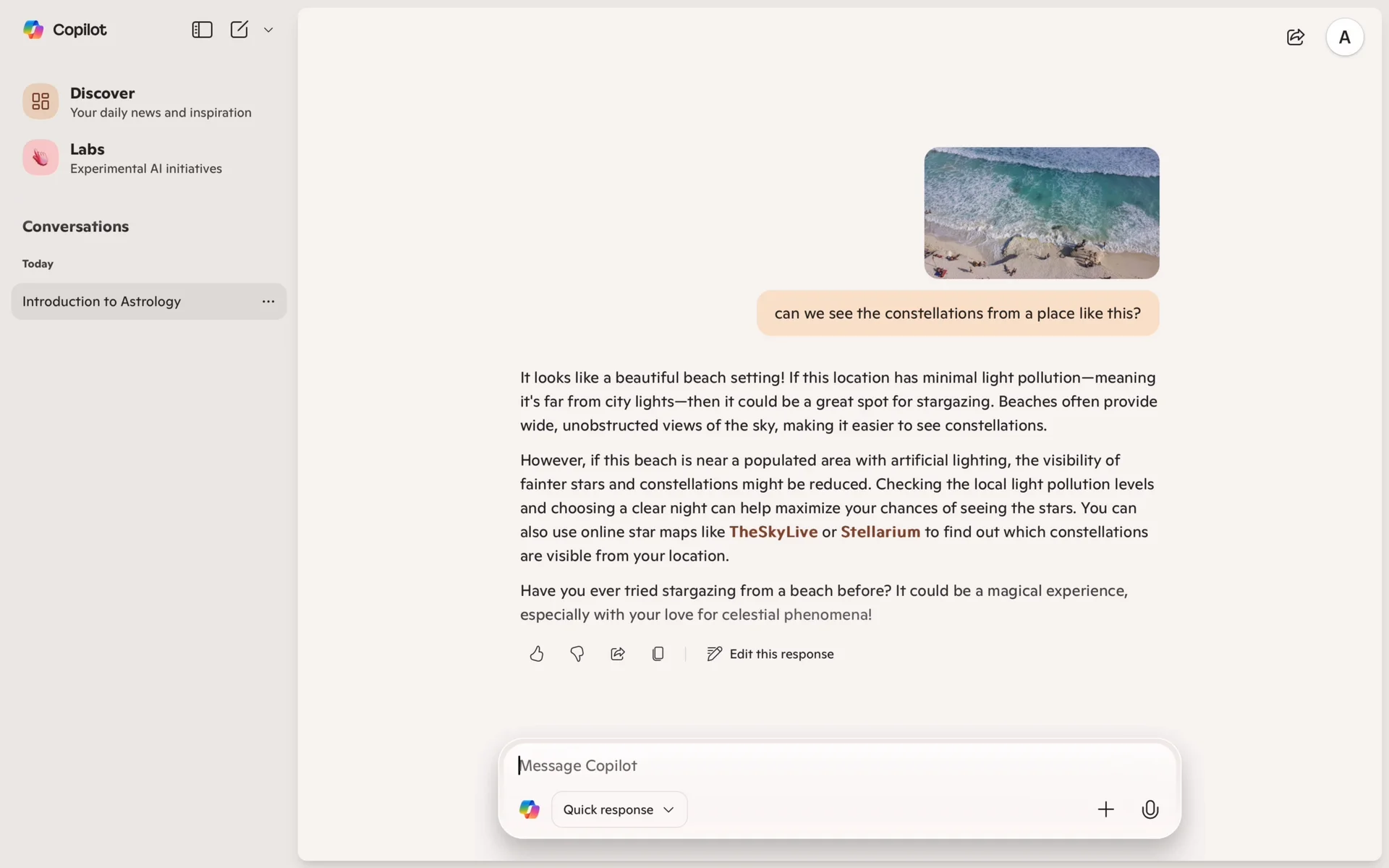View the uploaded beach photo thumbnail

(1041, 213)
